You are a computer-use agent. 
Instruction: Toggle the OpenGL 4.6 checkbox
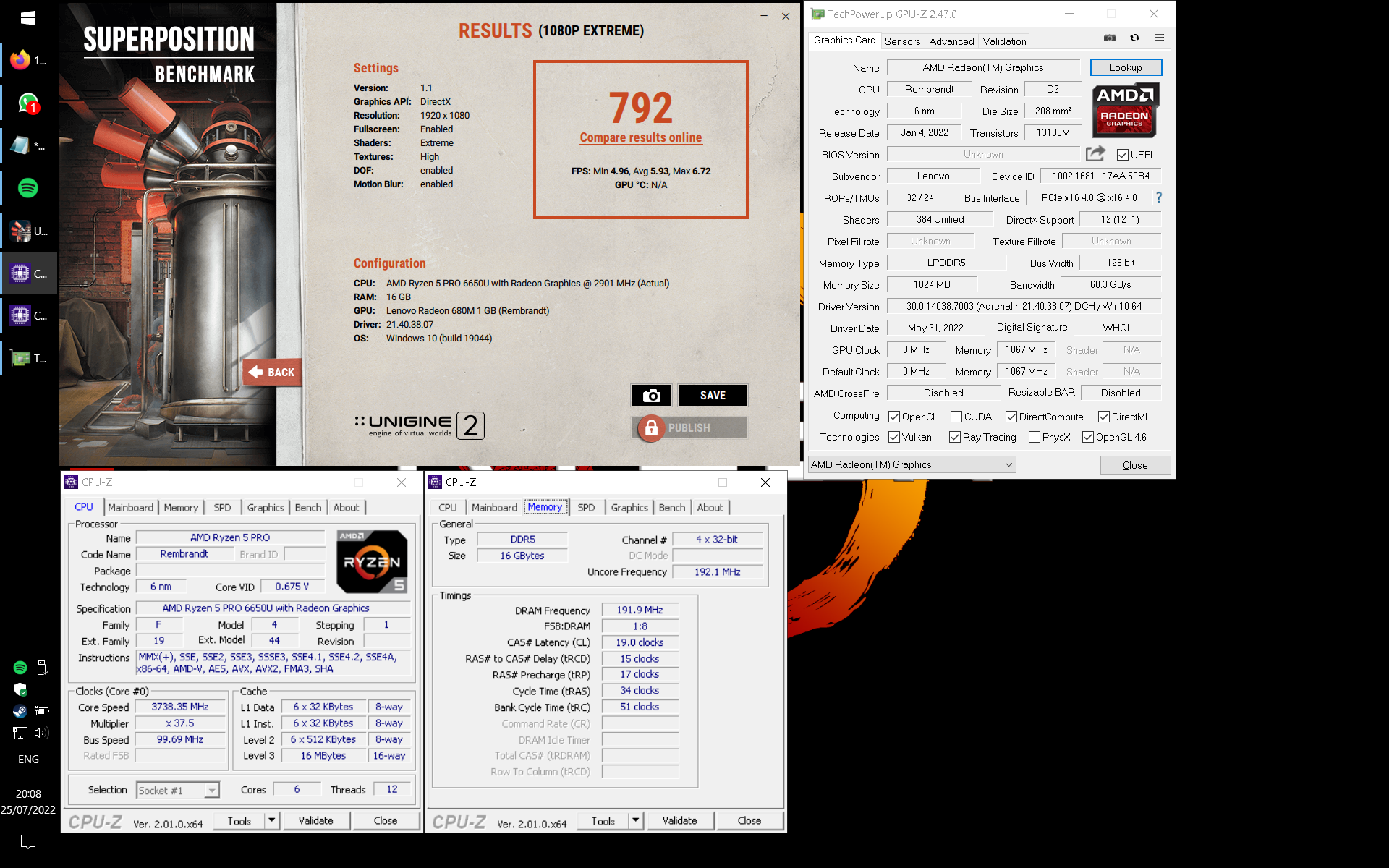1088,437
